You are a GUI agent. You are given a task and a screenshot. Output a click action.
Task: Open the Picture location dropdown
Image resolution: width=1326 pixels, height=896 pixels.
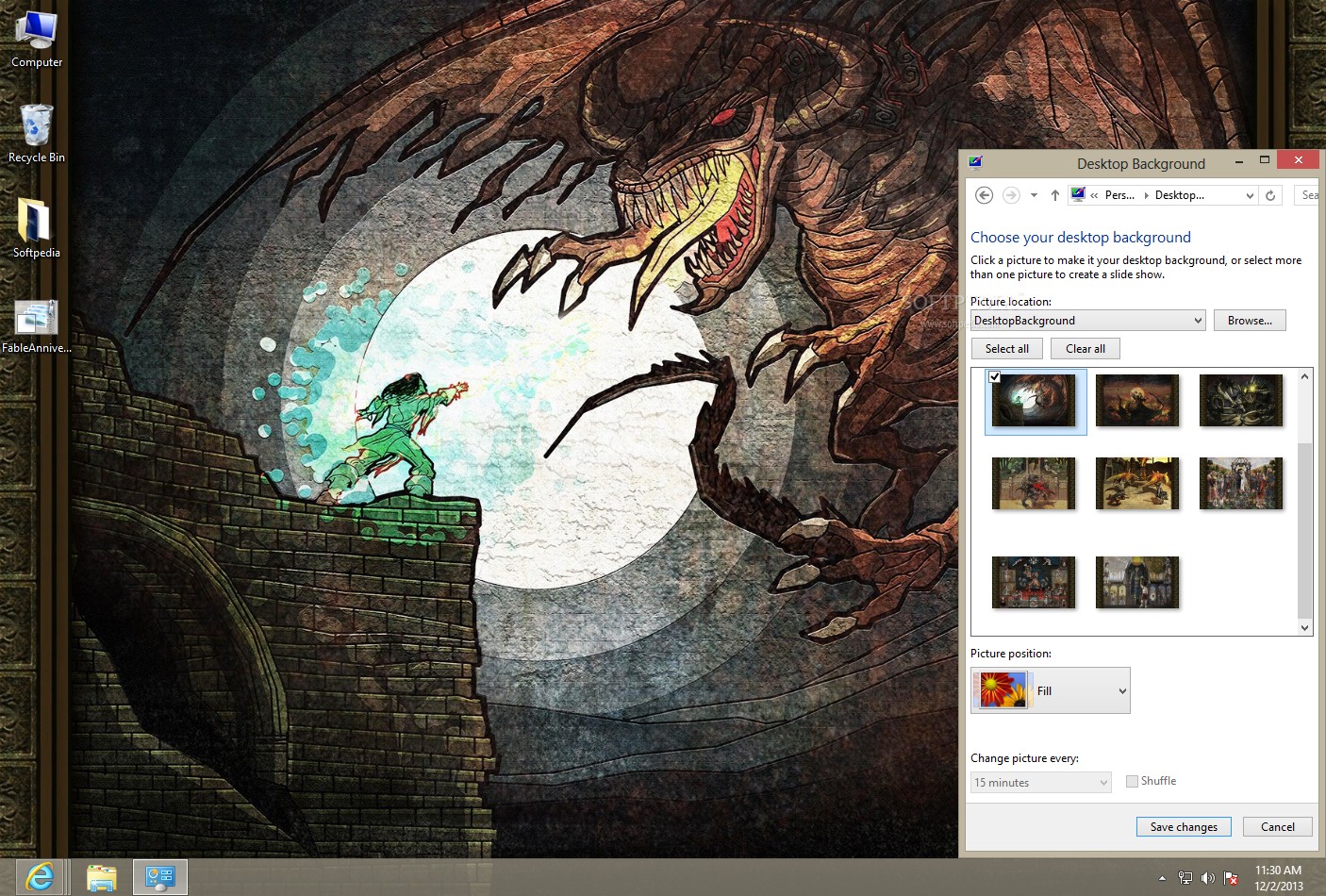pyautogui.click(x=1088, y=321)
